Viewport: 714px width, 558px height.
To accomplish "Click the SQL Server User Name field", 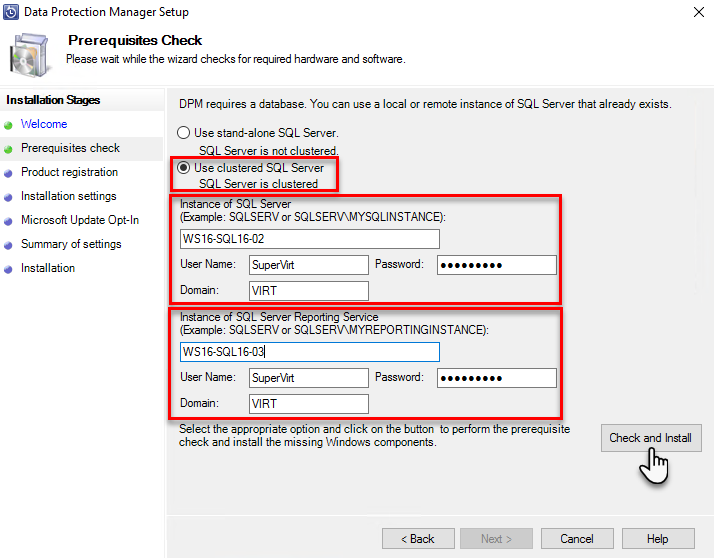I will (x=309, y=265).
